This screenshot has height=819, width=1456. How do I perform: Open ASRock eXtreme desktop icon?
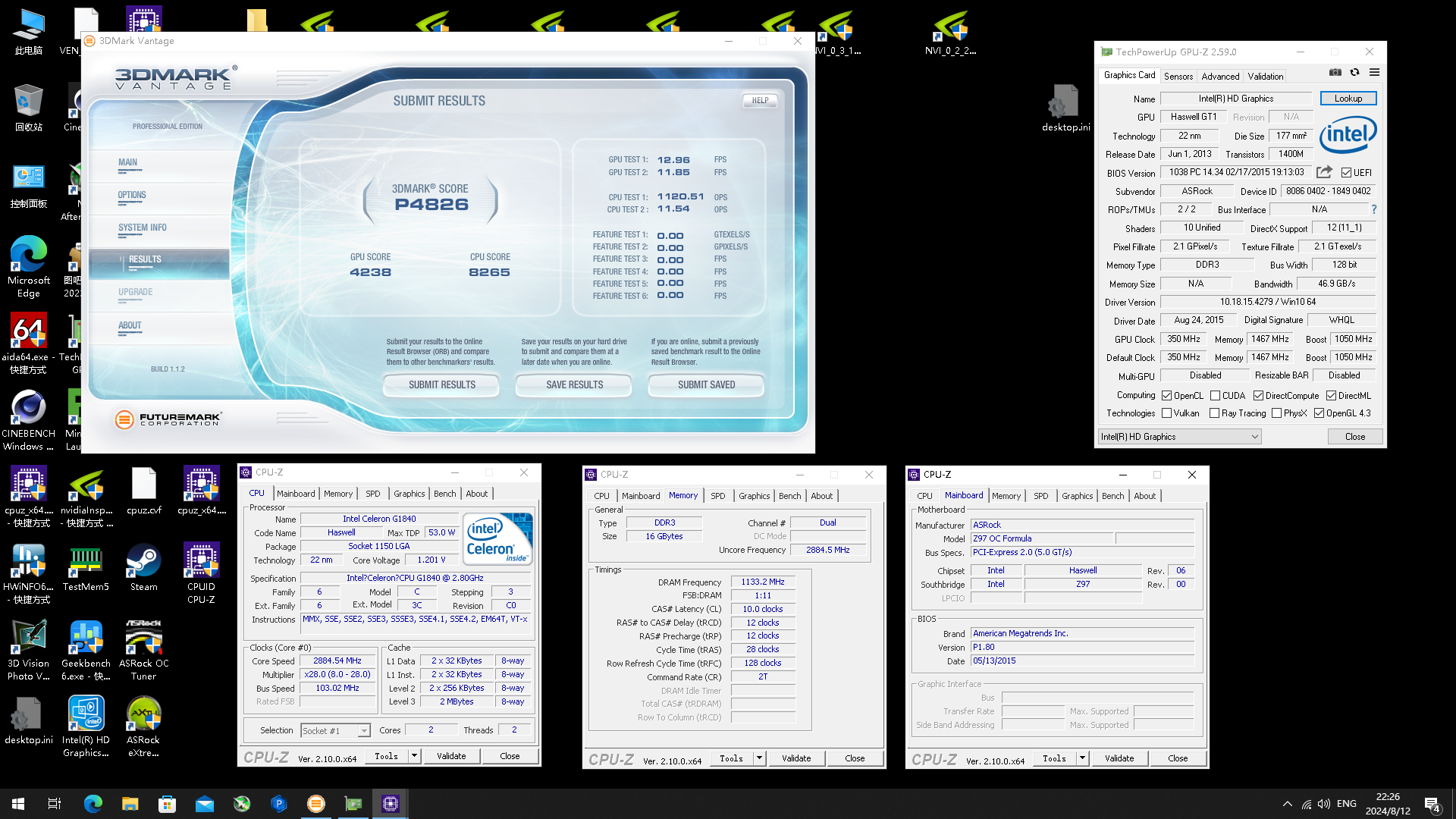[x=143, y=726]
